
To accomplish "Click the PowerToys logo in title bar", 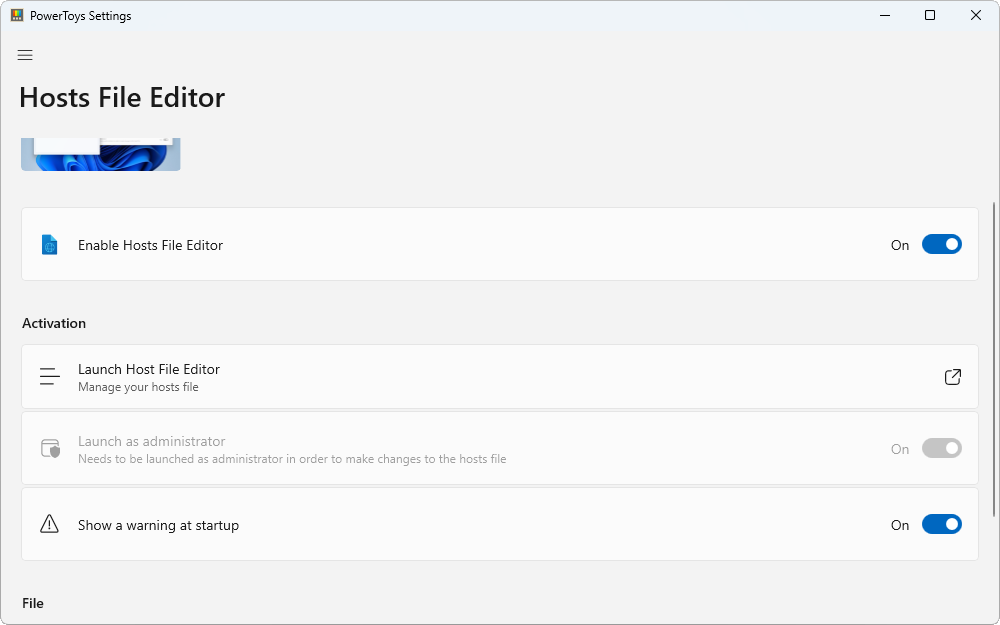I will (x=17, y=16).
